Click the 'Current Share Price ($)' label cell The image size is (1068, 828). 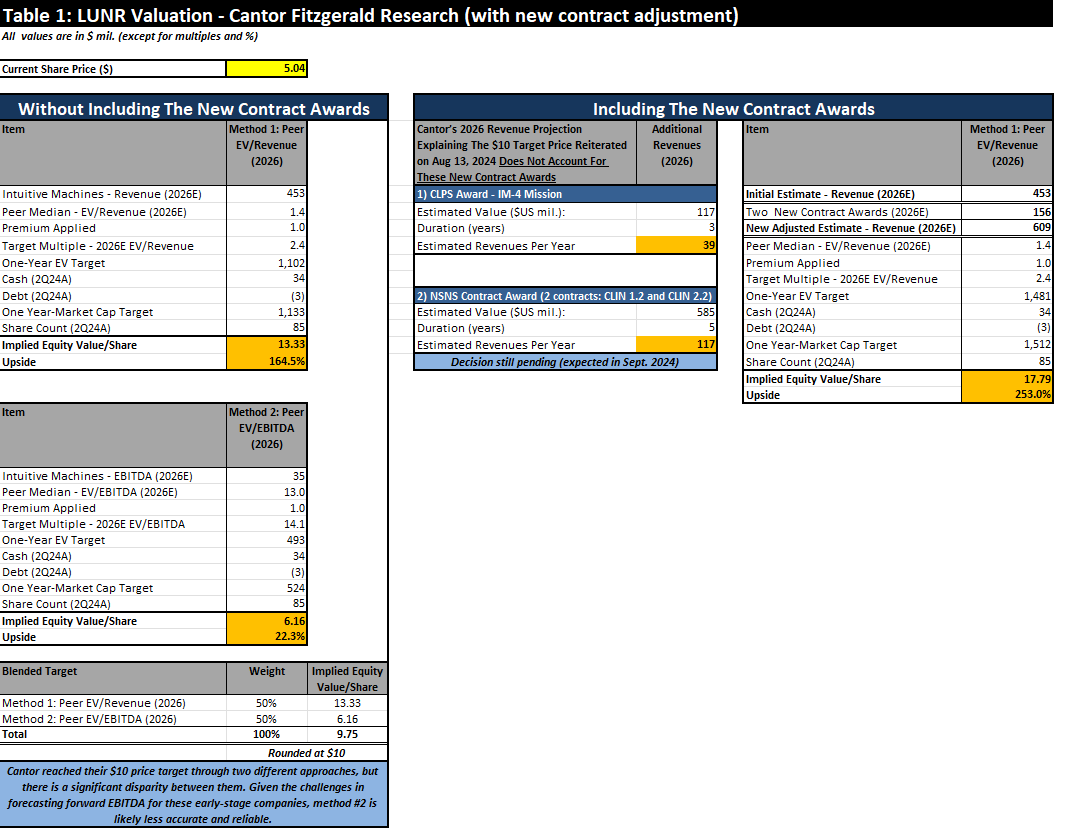[x=113, y=69]
